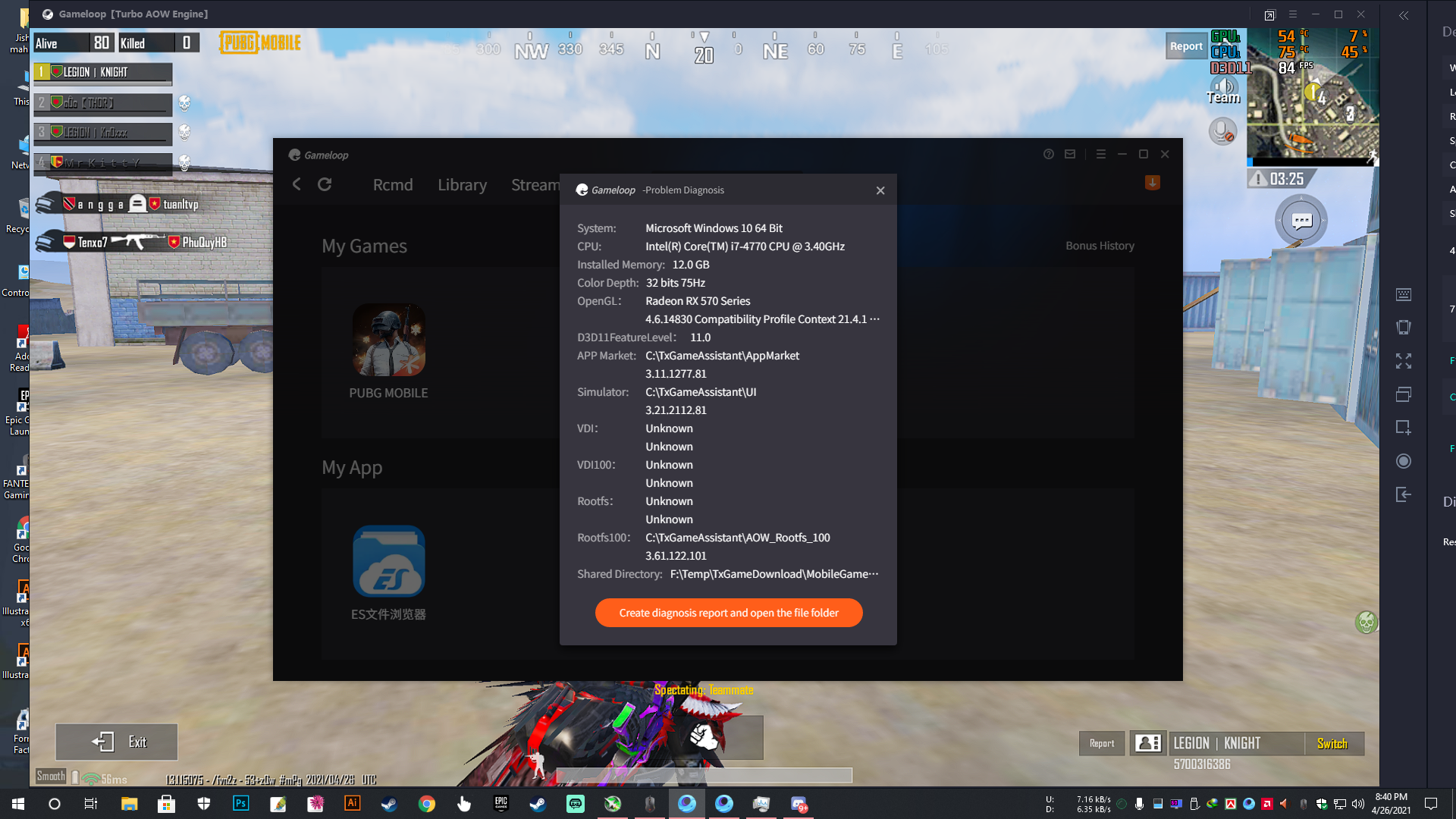This screenshot has height=819, width=1456.
Task: Switch to the Library tab
Action: [462, 185]
